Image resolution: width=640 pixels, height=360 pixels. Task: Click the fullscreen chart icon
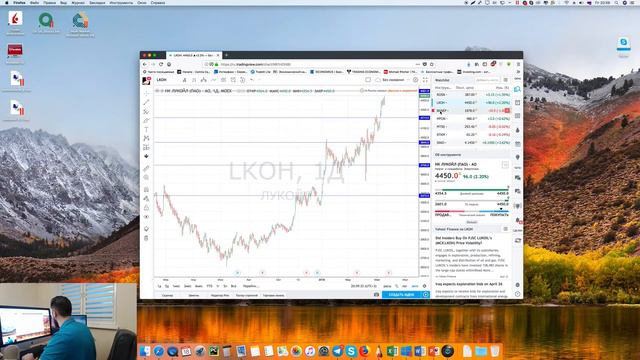pos(425,80)
